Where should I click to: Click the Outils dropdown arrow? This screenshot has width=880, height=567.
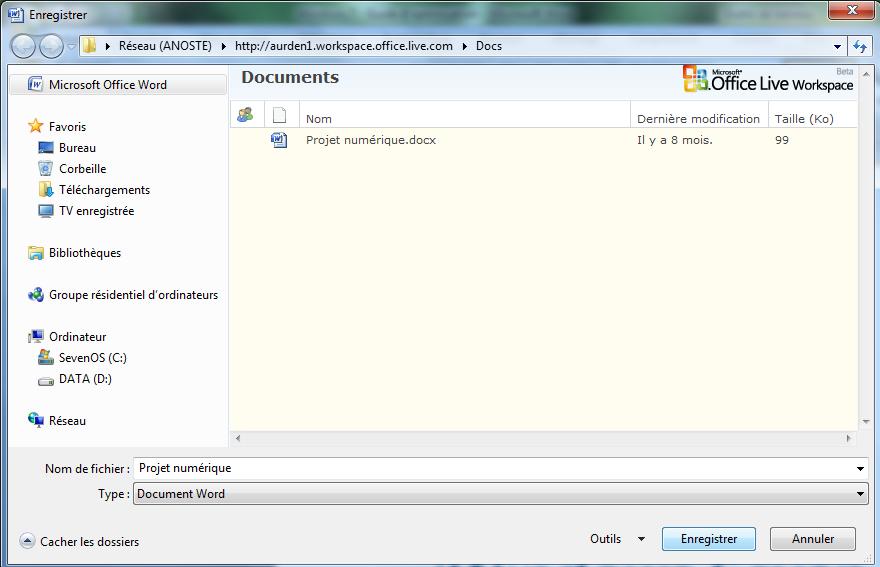(x=641, y=539)
